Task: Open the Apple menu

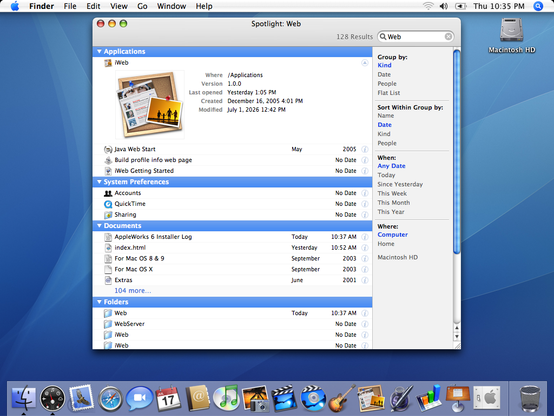Action: pyautogui.click(x=15, y=6)
